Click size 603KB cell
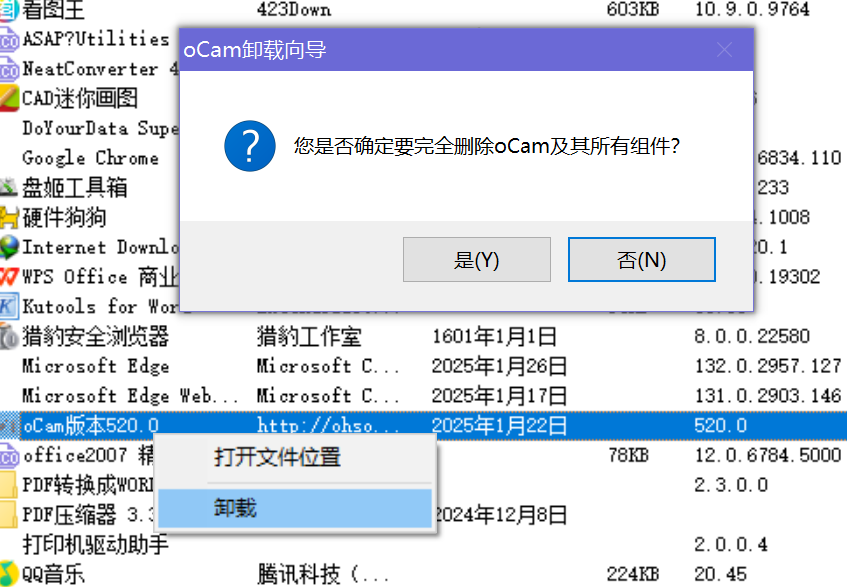The image size is (847, 587). [633, 10]
